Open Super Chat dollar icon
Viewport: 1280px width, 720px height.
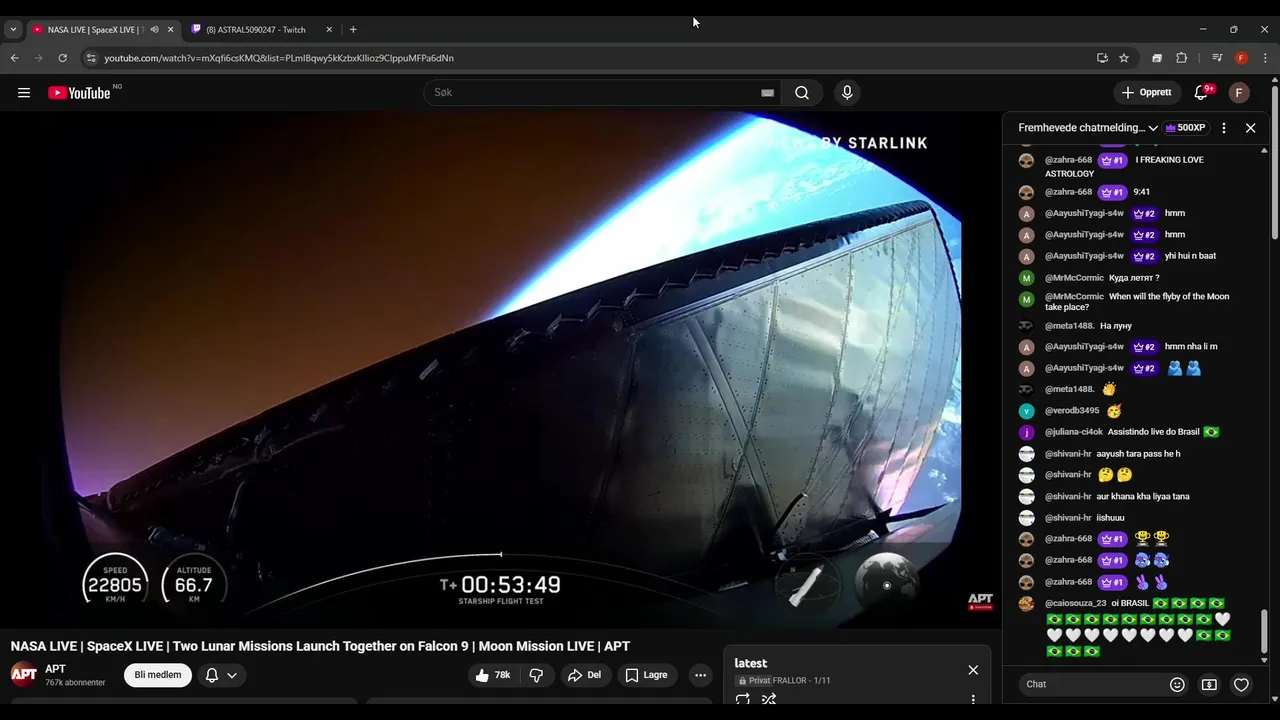pyautogui.click(x=1209, y=684)
